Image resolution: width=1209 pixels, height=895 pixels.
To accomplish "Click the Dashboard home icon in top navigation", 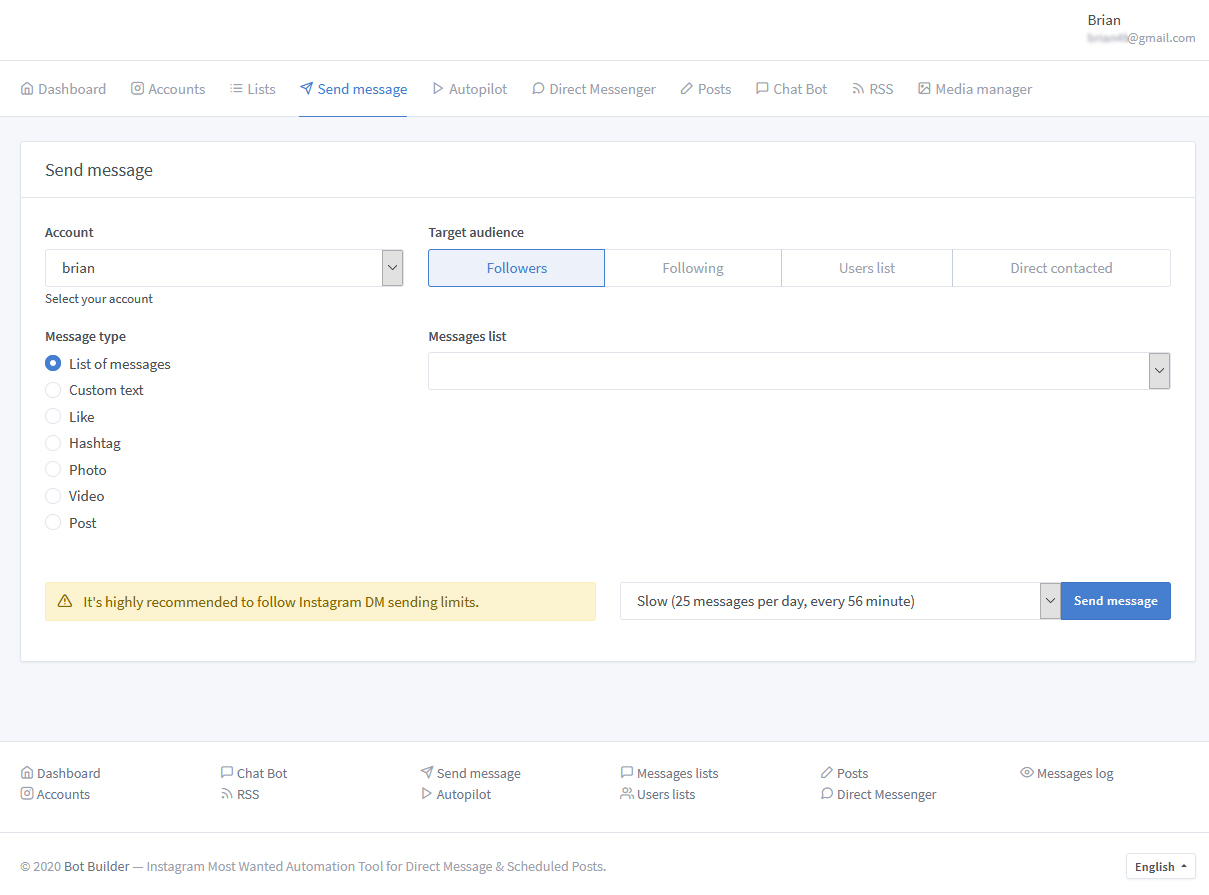I will [x=27, y=89].
